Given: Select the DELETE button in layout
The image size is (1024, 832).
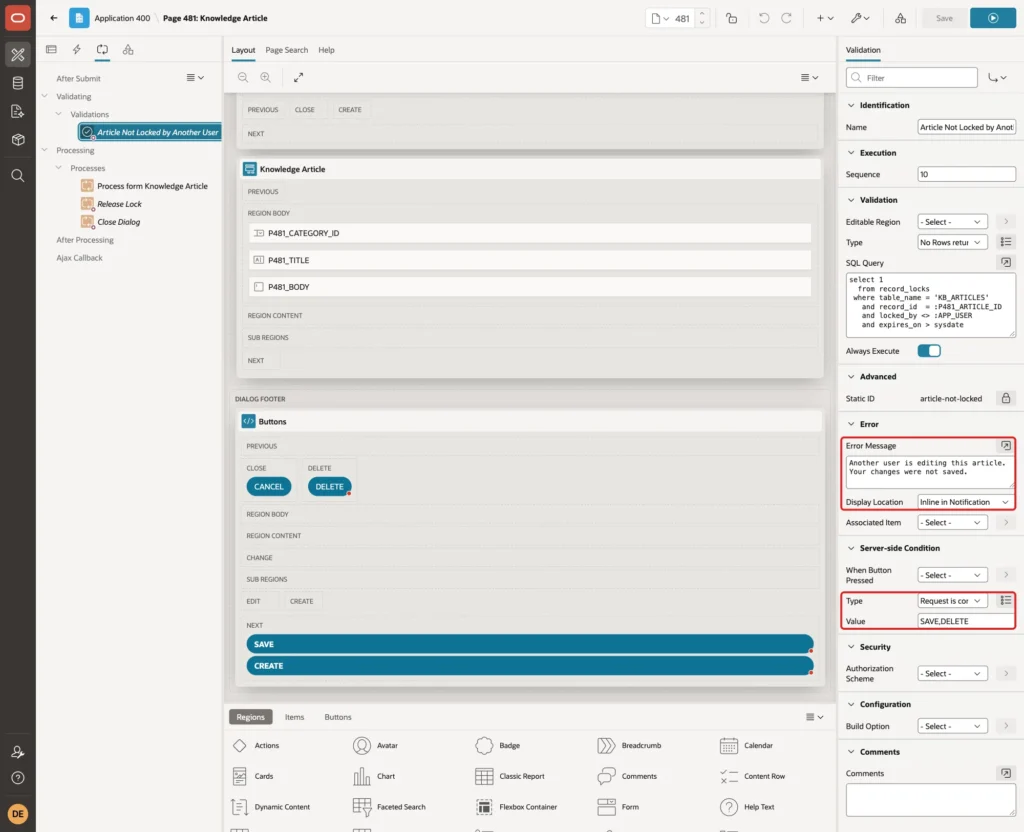Looking at the screenshot, I should pos(329,487).
